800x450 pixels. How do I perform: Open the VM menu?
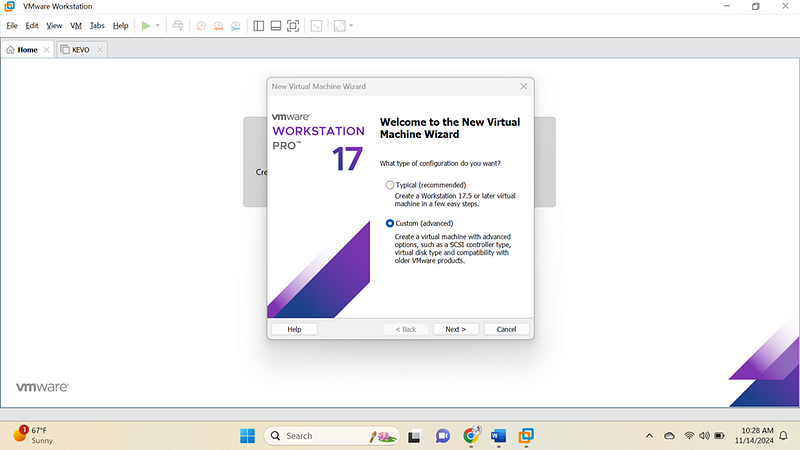(x=76, y=26)
